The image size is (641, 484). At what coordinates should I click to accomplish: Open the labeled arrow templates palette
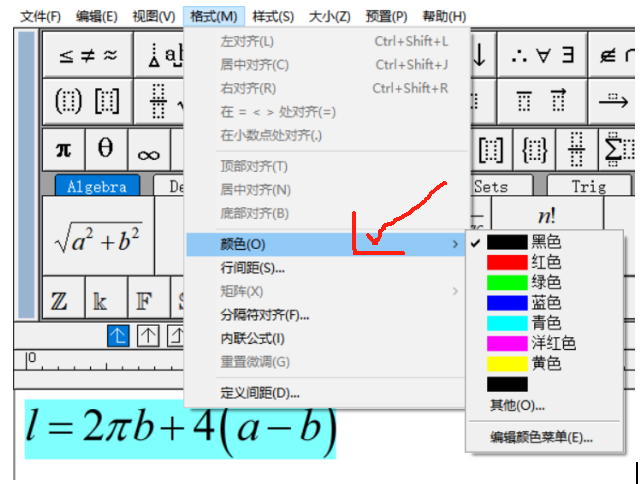[x=612, y=101]
